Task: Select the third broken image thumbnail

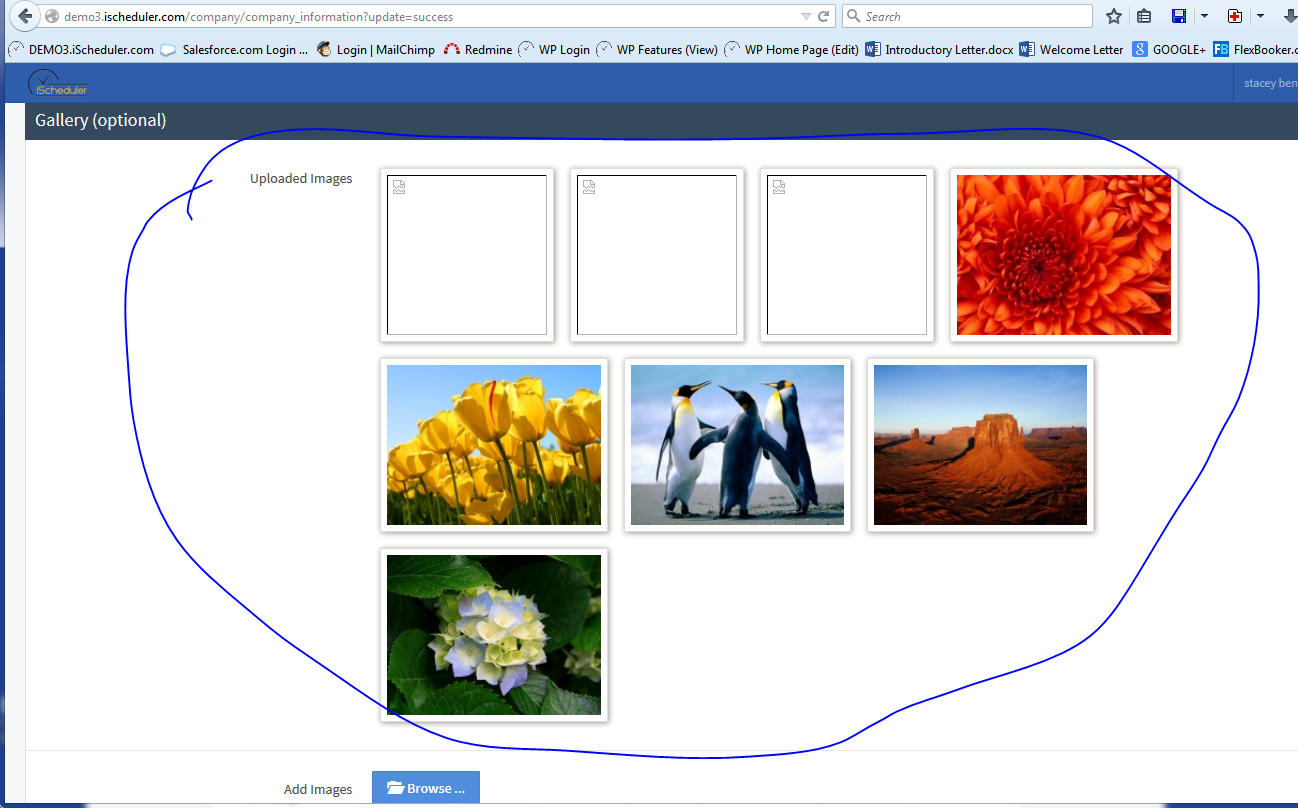Action: (x=847, y=255)
